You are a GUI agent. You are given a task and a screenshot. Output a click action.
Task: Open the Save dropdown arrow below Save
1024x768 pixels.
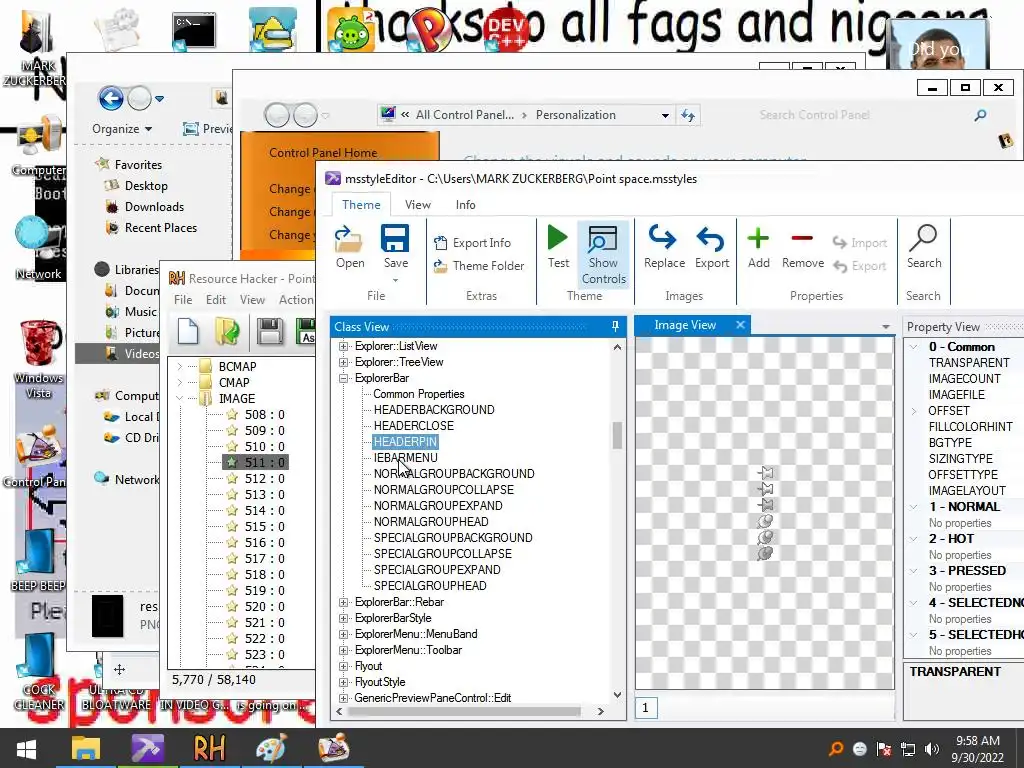(x=395, y=280)
